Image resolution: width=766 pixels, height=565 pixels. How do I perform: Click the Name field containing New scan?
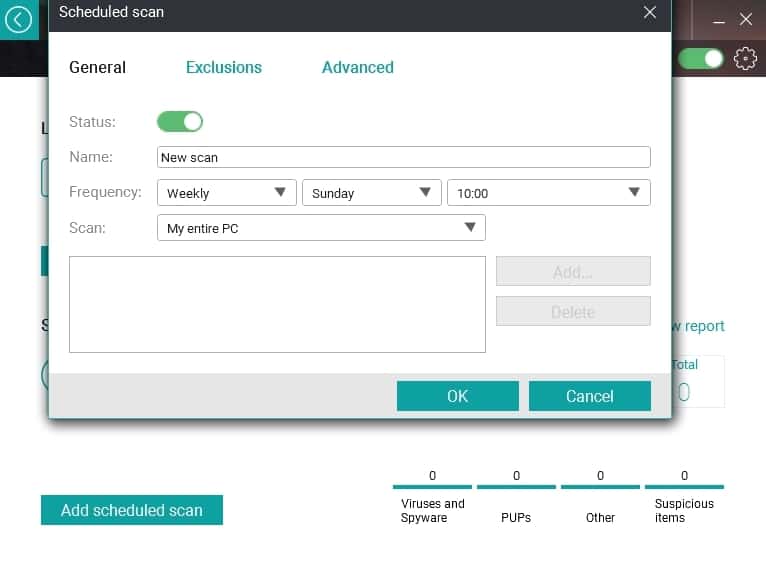(x=404, y=157)
